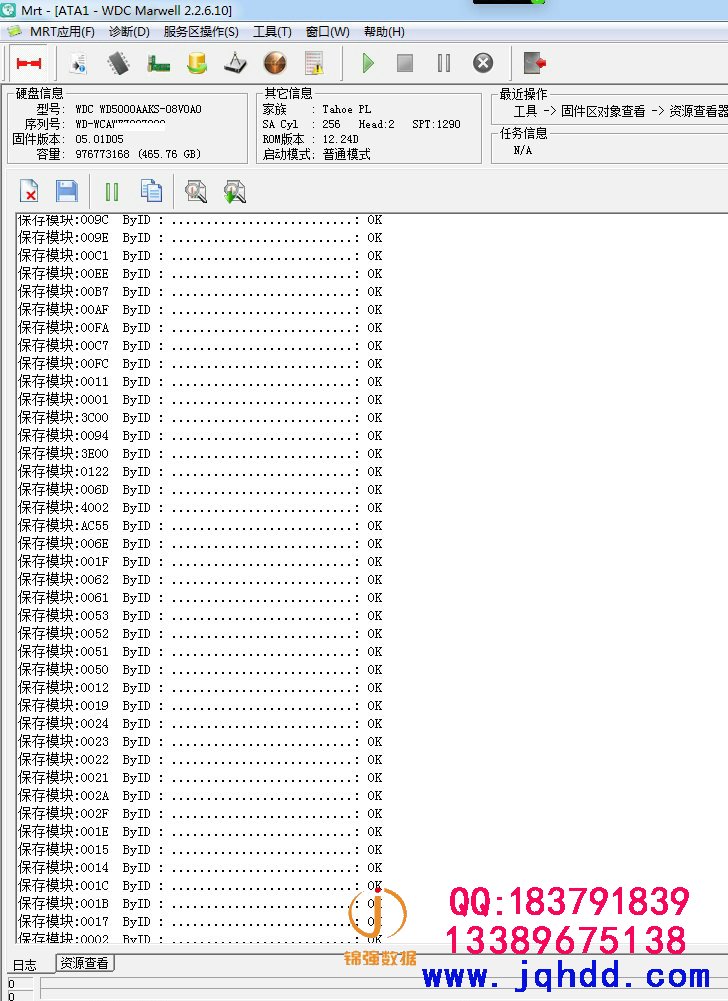Image resolution: width=728 pixels, height=1001 pixels.
Task: Click the Mrt app icon in title bar
Action: point(8,10)
